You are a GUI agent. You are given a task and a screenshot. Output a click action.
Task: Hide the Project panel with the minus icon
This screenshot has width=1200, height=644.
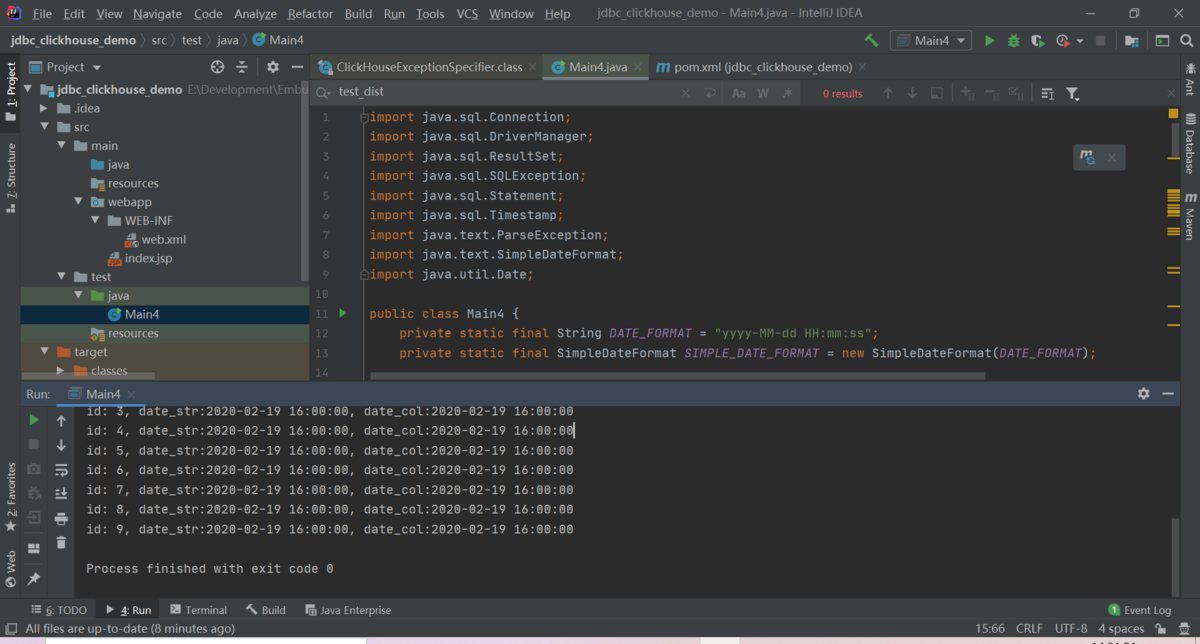coord(297,67)
